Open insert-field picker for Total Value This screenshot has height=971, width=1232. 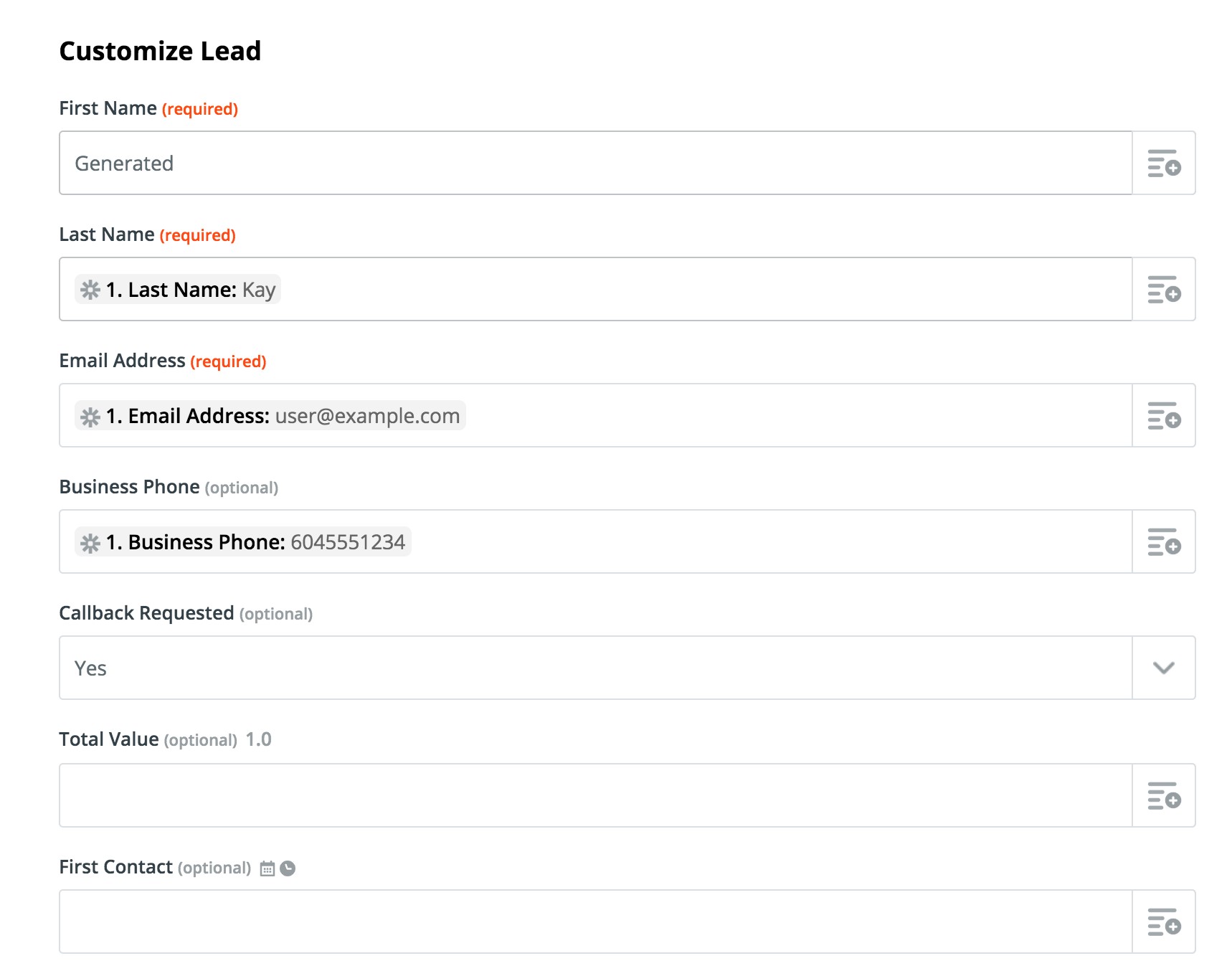point(1163,796)
